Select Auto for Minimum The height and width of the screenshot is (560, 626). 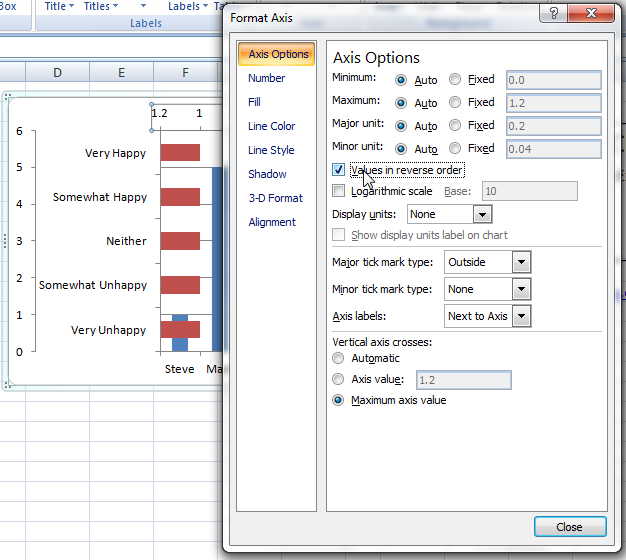pyautogui.click(x=401, y=80)
